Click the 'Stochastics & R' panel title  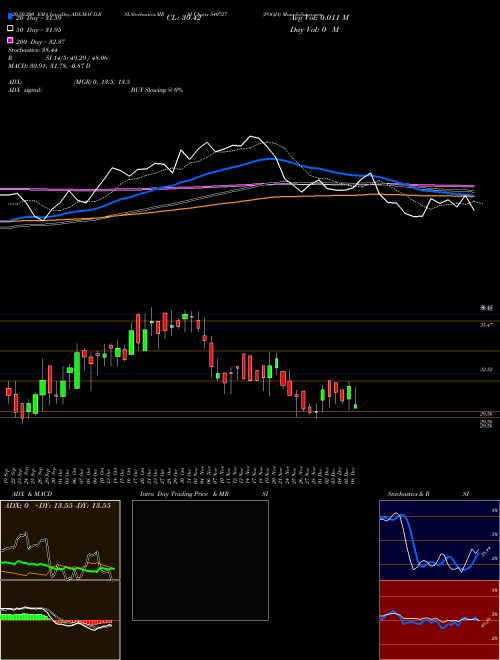pos(409,494)
